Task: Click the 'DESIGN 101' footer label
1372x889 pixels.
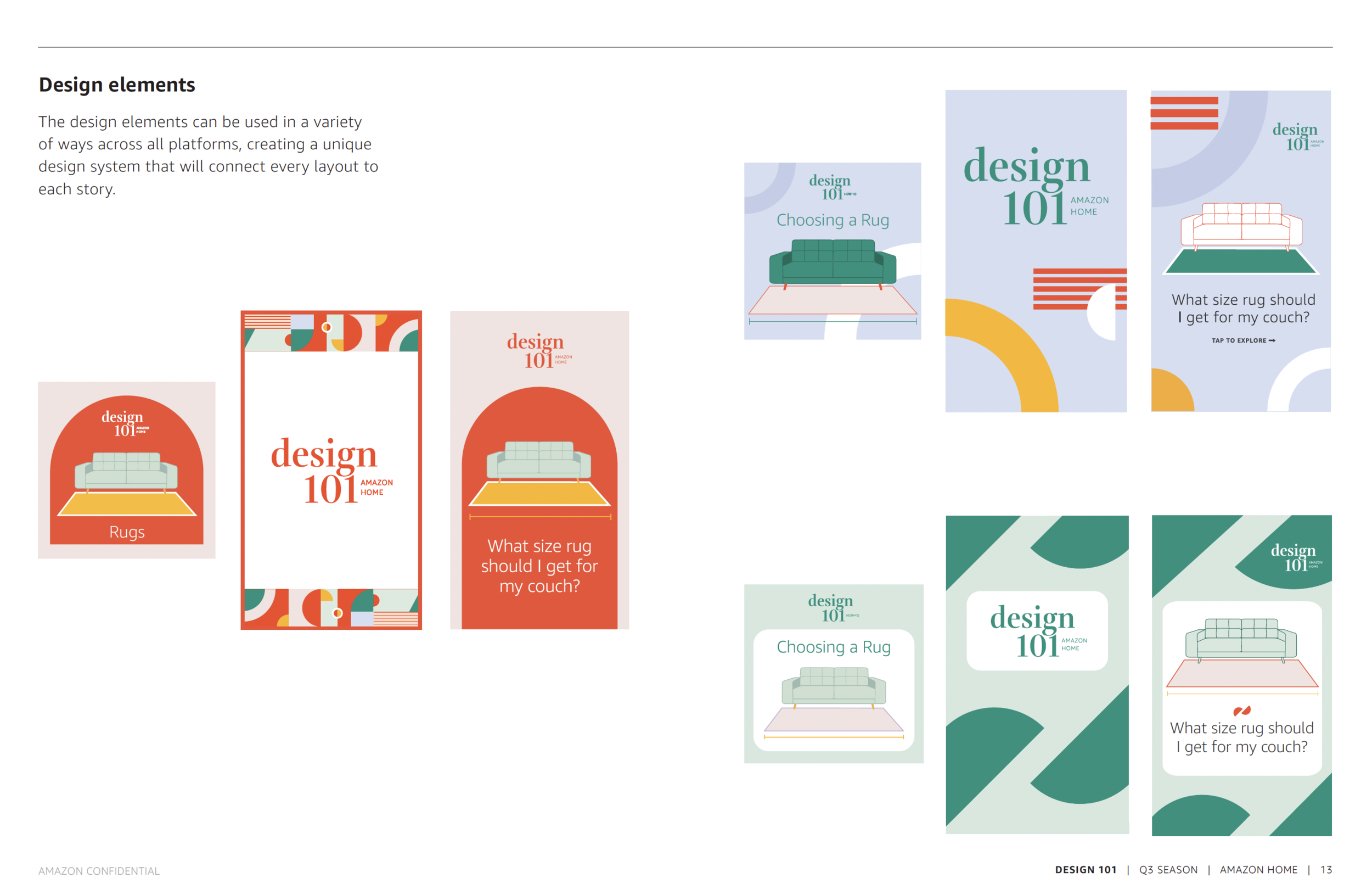Action: (1085, 869)
